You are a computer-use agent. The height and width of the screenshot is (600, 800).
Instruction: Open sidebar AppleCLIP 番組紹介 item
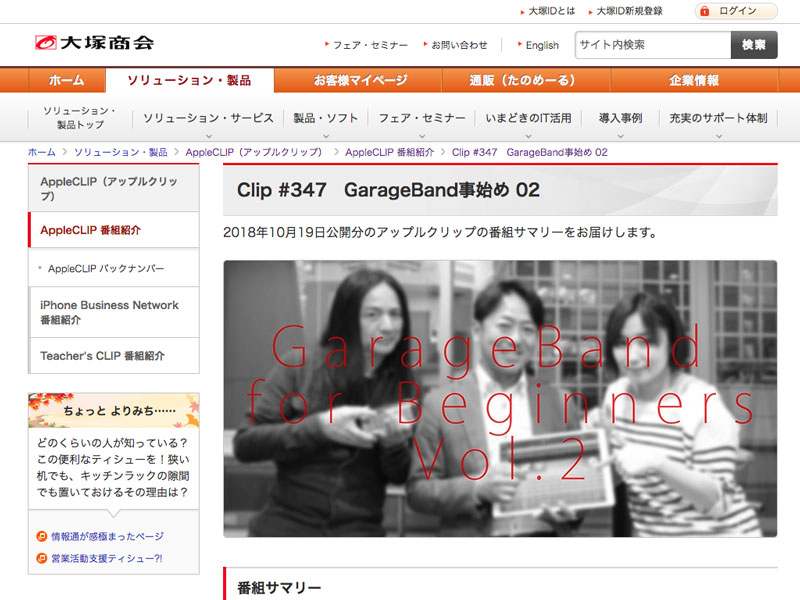coord(114,230)
